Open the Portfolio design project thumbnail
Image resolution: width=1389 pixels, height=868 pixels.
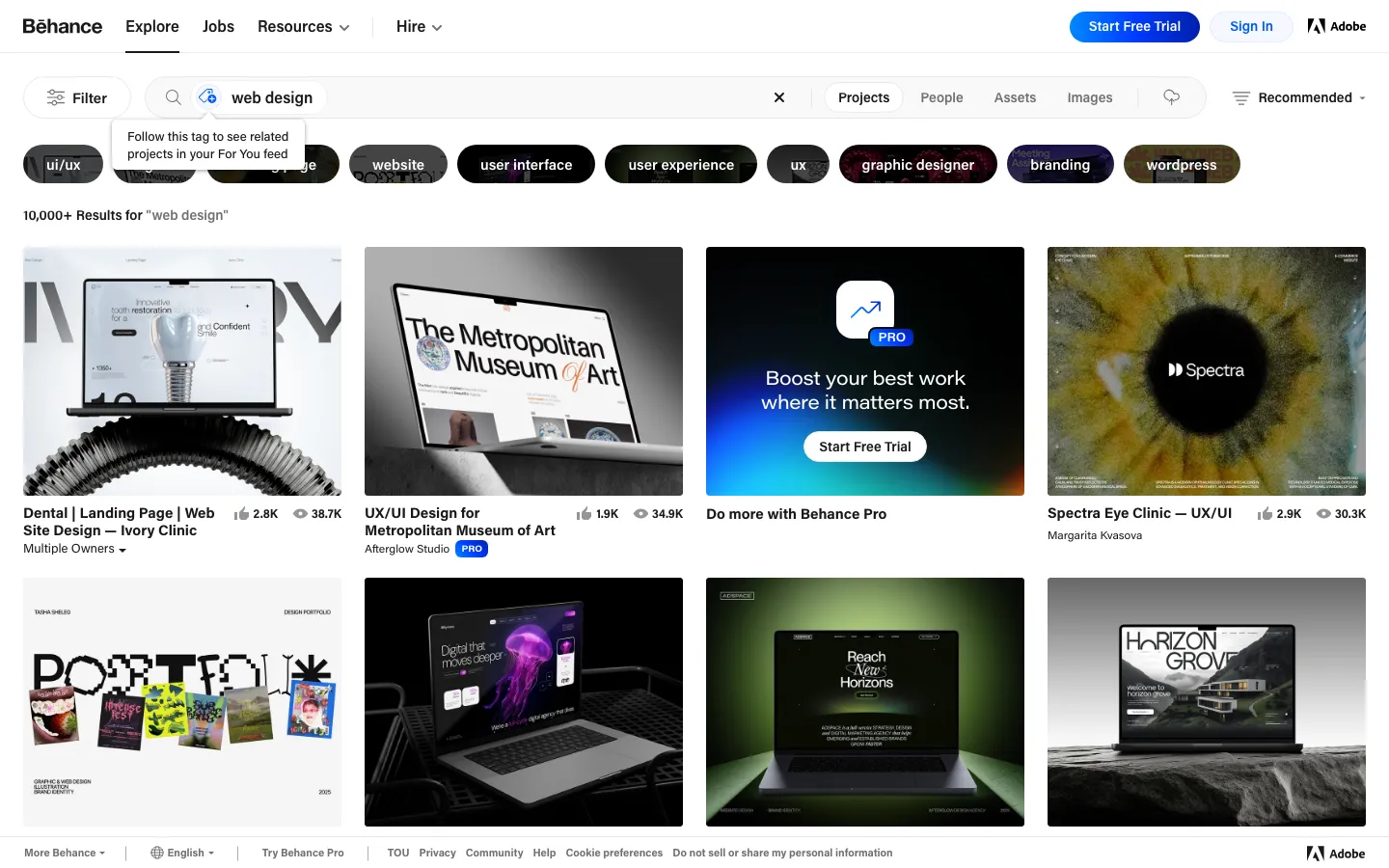[182, 702]
